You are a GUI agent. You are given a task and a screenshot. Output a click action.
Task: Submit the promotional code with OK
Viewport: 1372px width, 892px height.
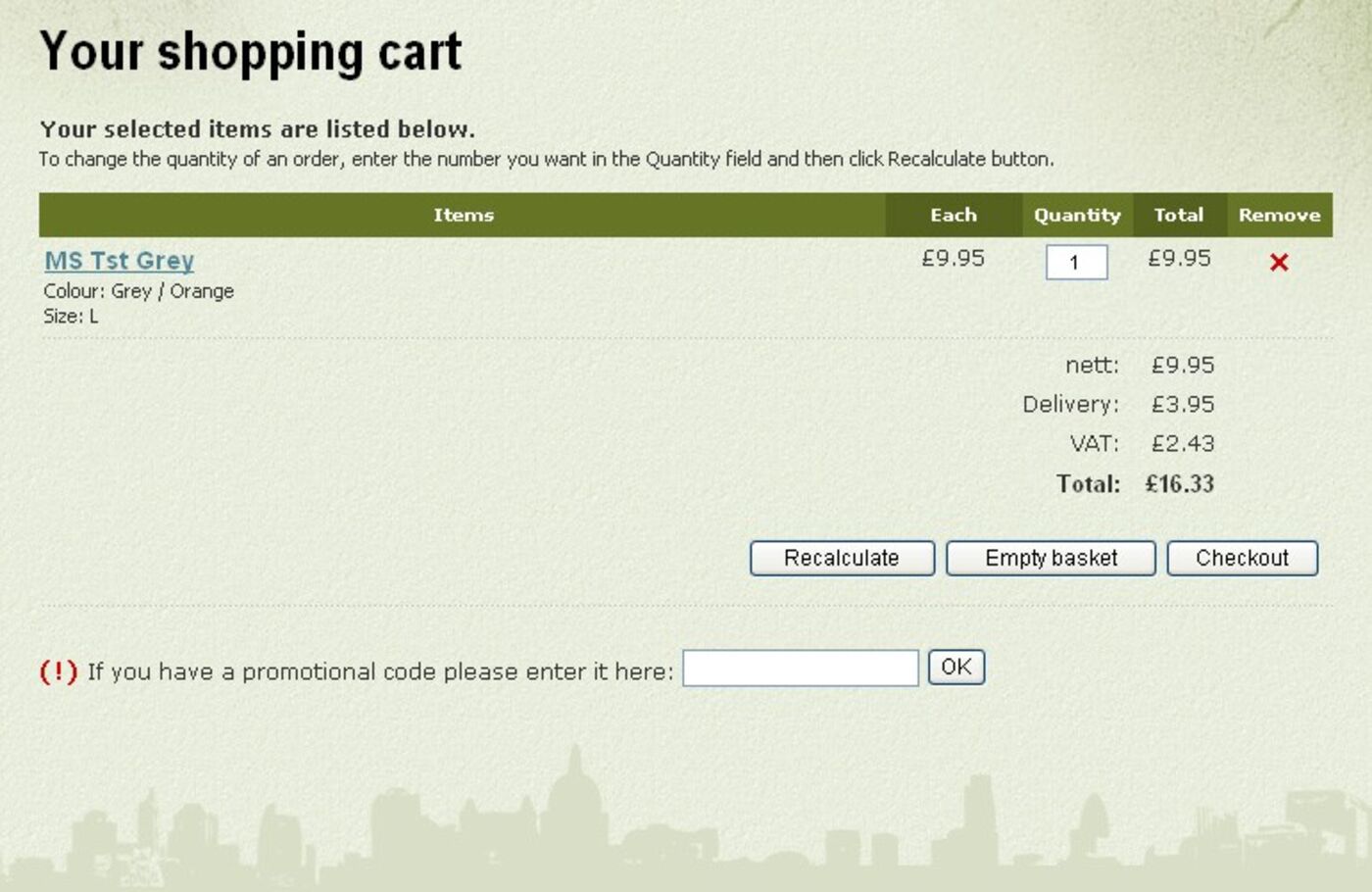coord(955,667)
